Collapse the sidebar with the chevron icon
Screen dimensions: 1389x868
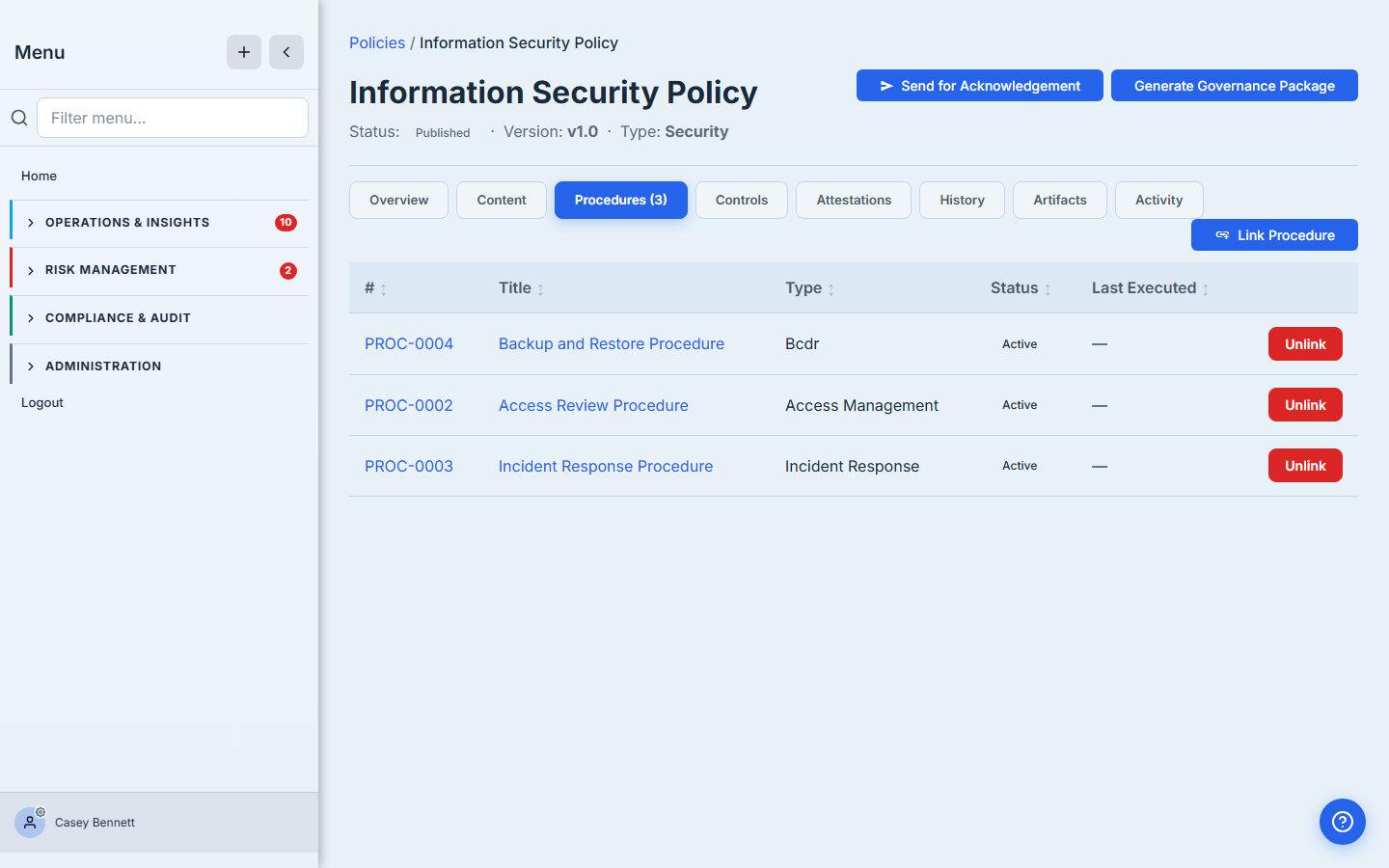[x=286, y=52]
